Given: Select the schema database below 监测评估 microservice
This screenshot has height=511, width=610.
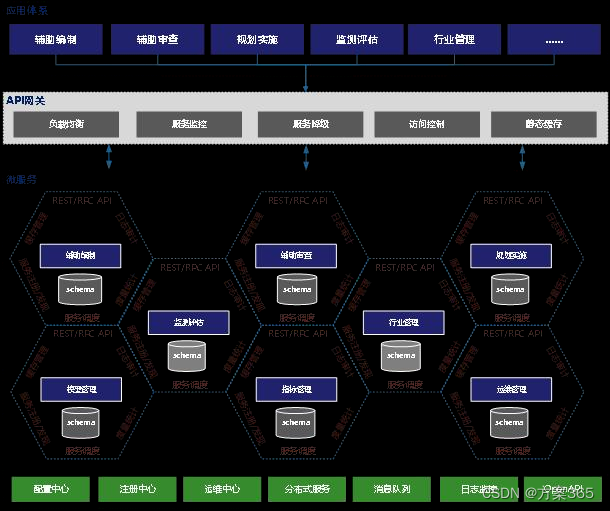Looking at the screenshot, I should (x=187, y=355).
